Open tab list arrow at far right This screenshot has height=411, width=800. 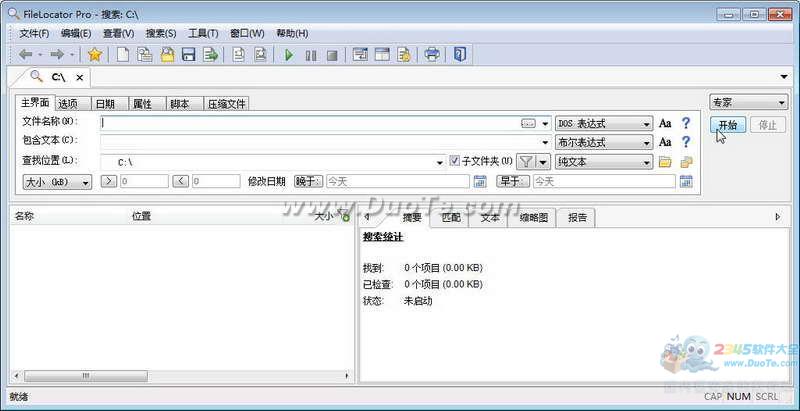[784, 77]
